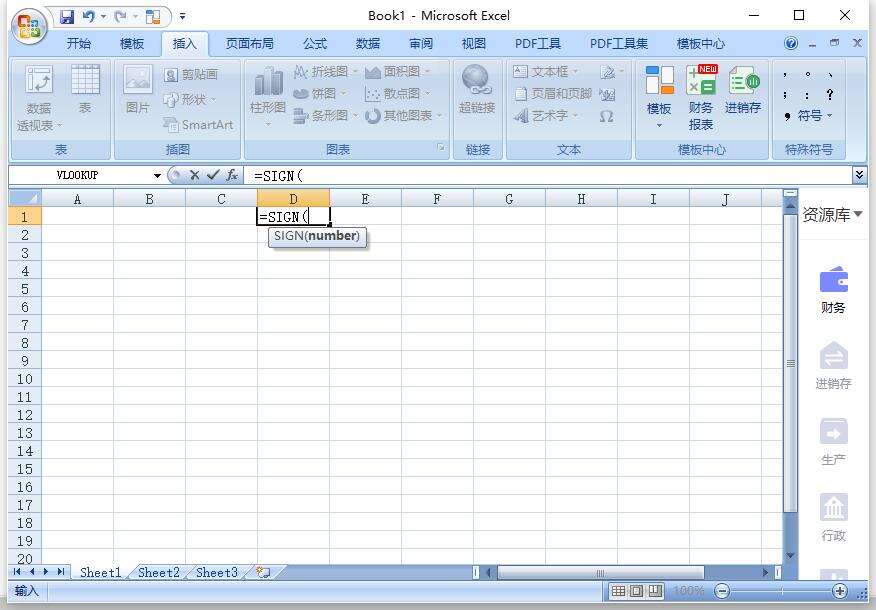Insert a SmartArt graphic

point(198,125)
